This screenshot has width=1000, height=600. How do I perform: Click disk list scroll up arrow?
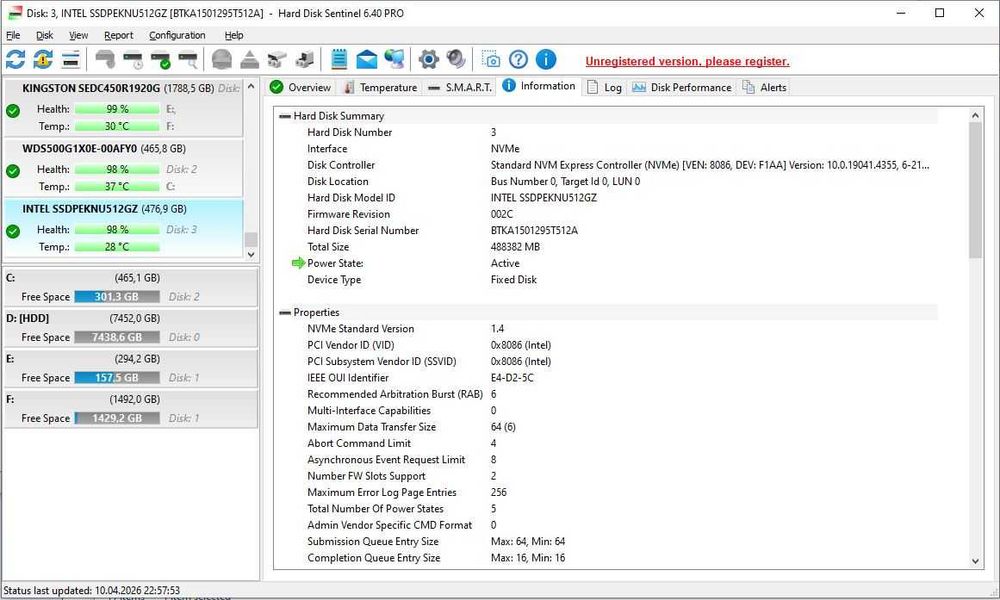click(251, 86)
